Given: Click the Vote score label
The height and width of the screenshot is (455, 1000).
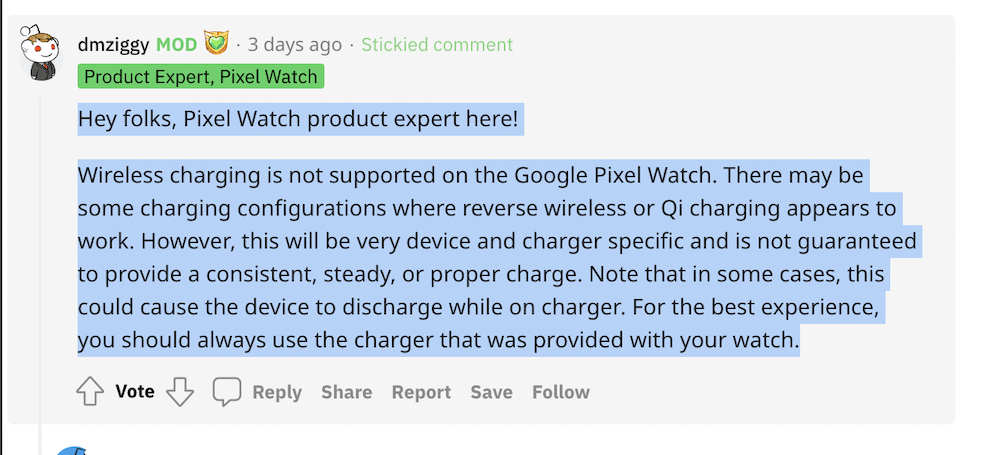Looking at the screenshot, I should click(135, 392).
